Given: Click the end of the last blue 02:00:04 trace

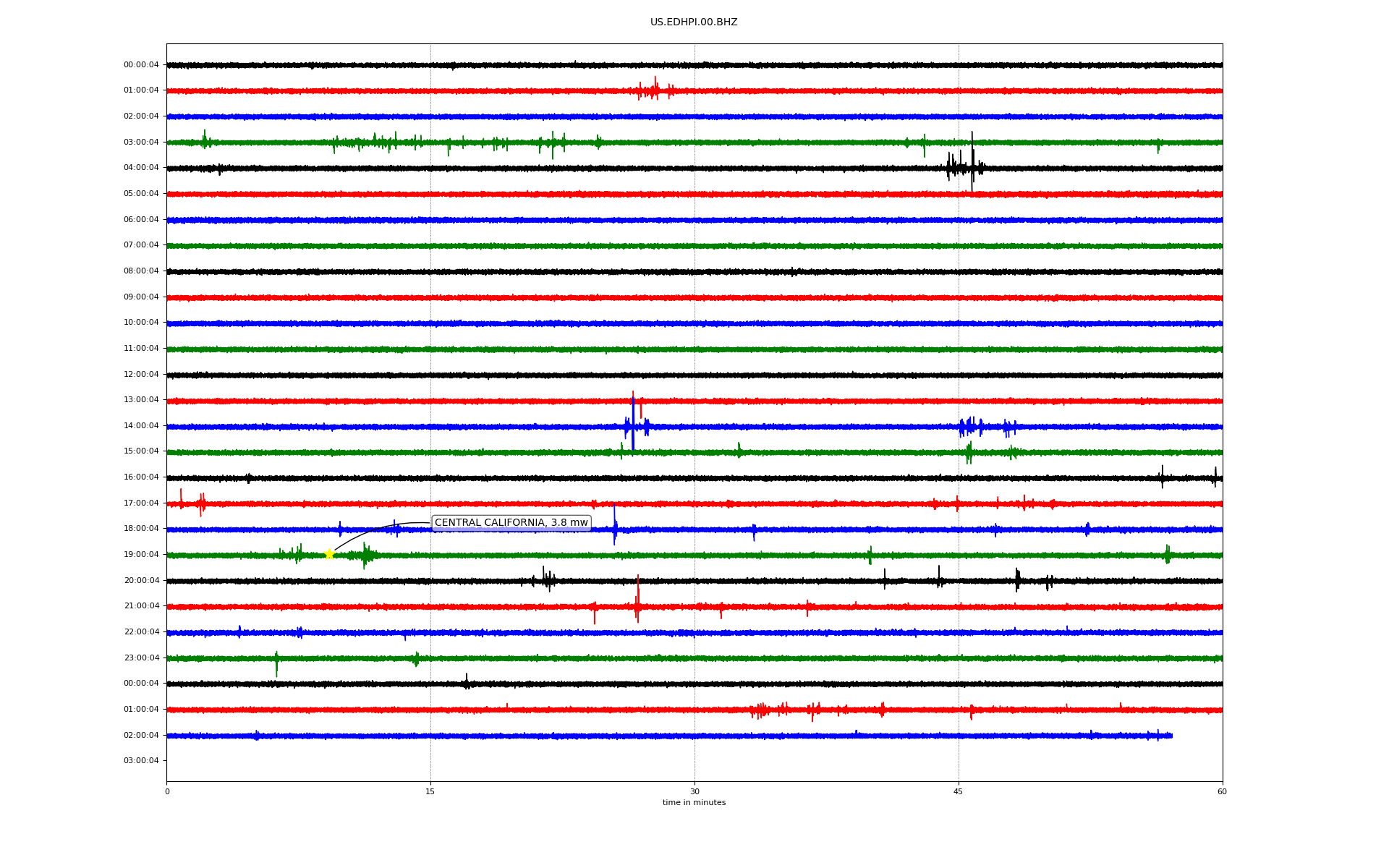Looking at the screenshot, I should [x=1171, y=736].
